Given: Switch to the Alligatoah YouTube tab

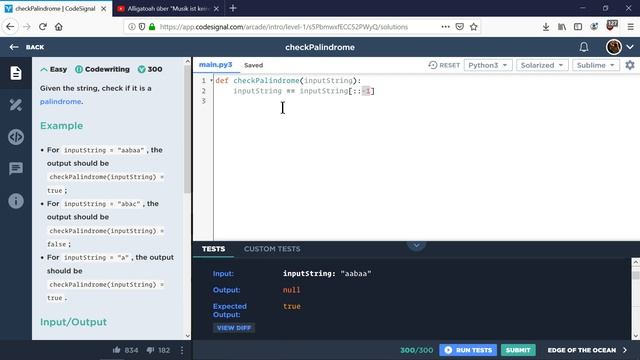Looking at the screenshot, I should pyautogui.click(x=168, y=8).
